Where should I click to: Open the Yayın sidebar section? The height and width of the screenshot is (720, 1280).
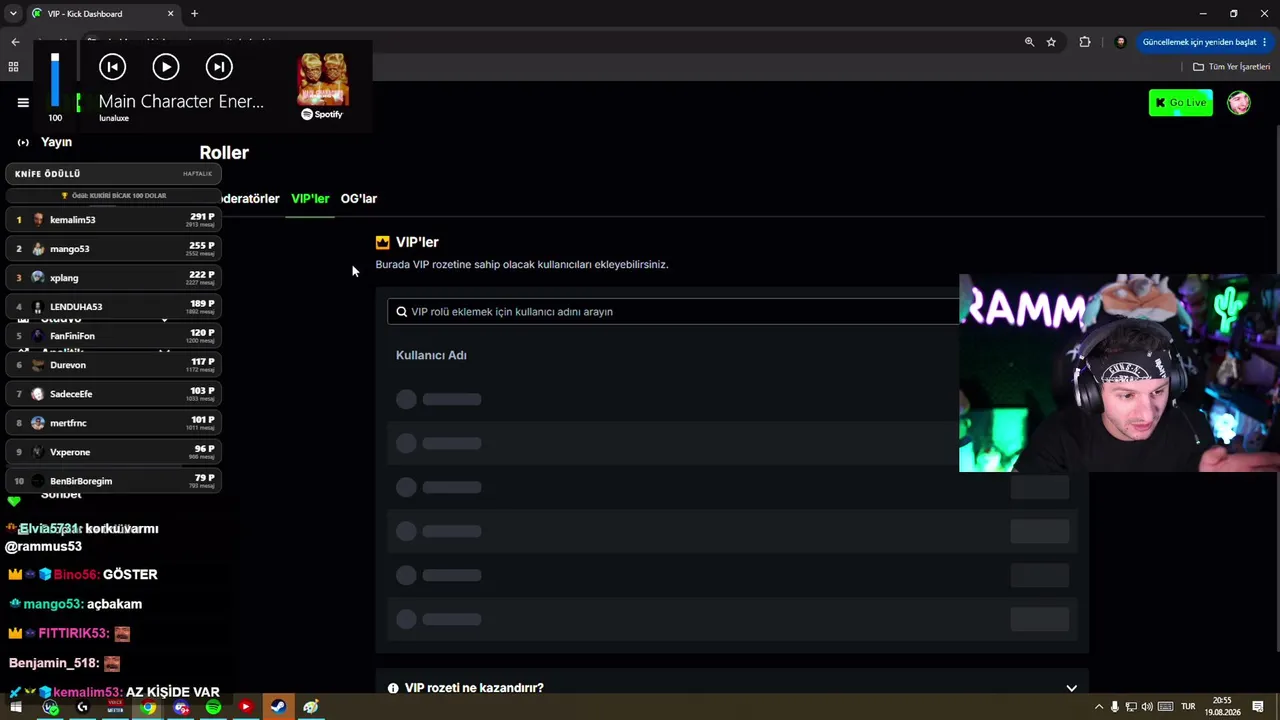click(x=46, y=142)
